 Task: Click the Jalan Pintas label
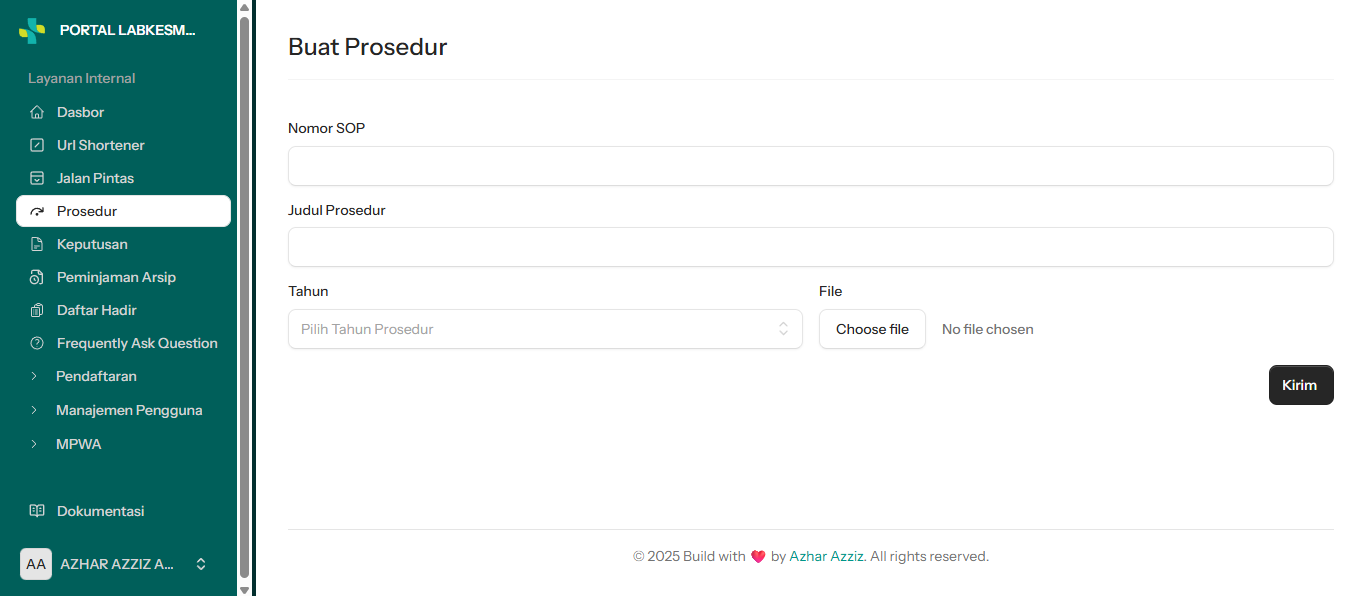click(x=95, y=178)
